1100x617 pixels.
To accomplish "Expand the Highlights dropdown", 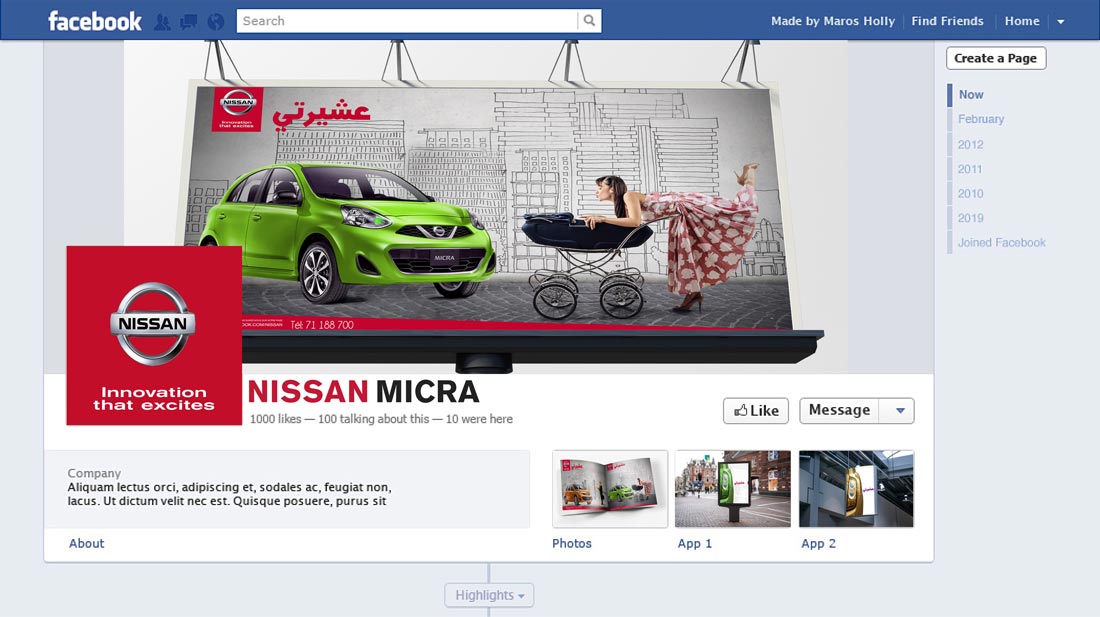I will tap(489, 596).
